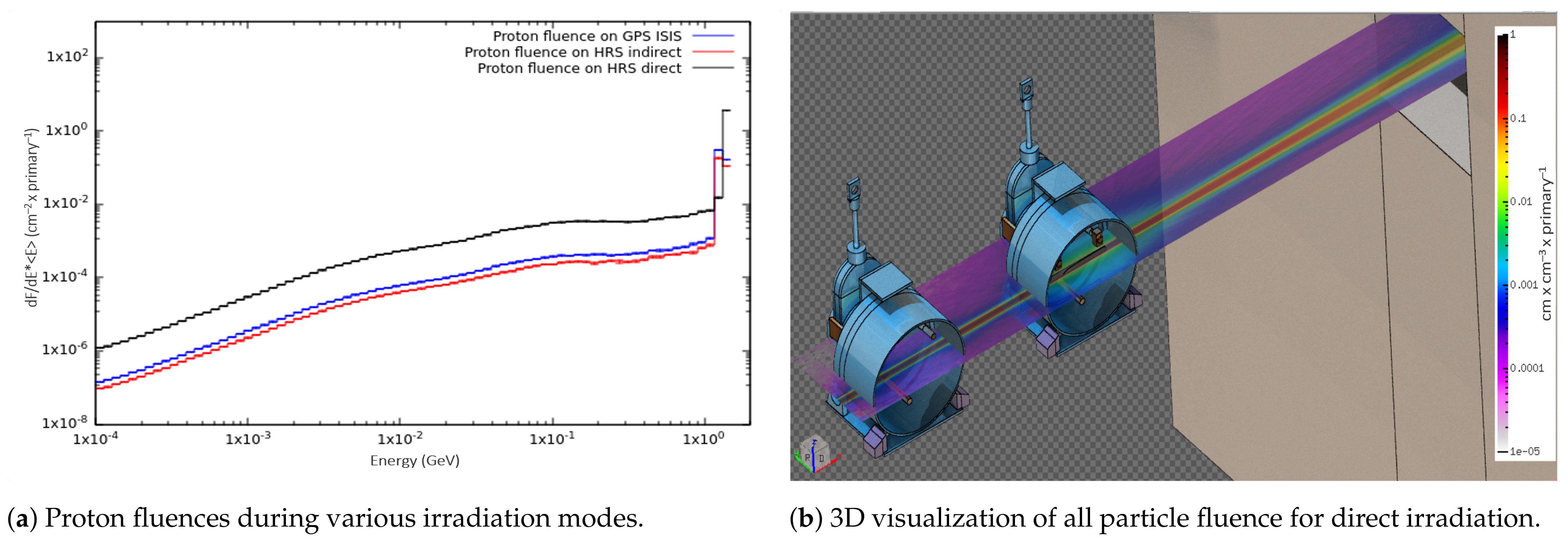Click 'Proton fluence on HRS direct' legend label
The image size is (1568, 540).
point(579,69)
